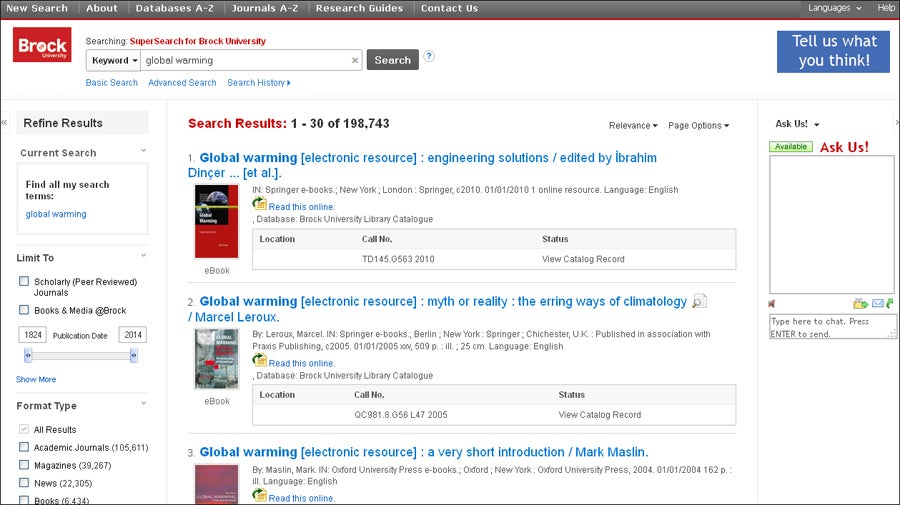The width and height of the screenshot is (900, 505).
Task: Click the Read this online icon for Maslin's book
Action: pyautogui.click(x=259, y=495)
